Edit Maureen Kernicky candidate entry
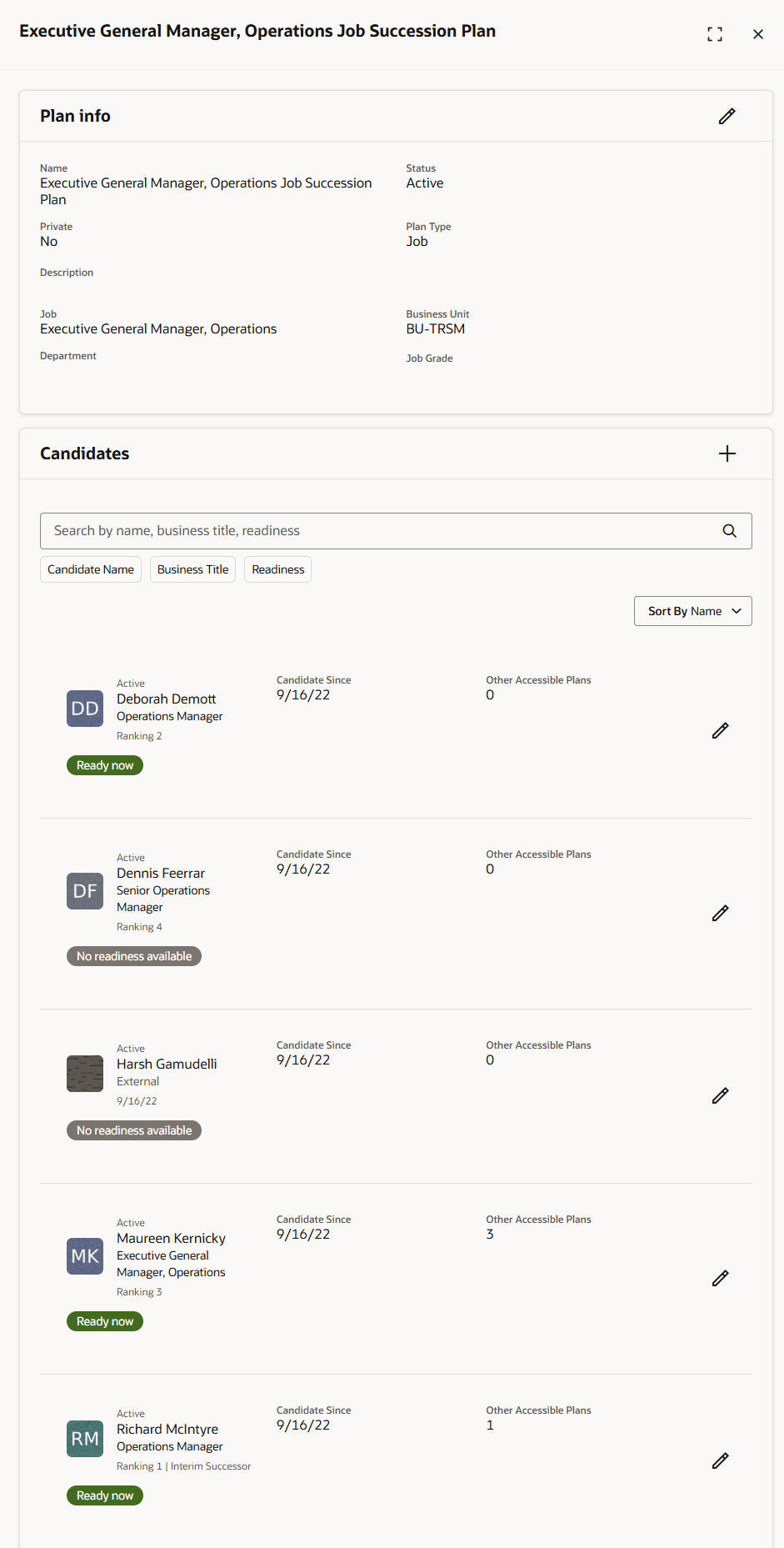The height and width of the screenshot is (1548, 784). tap(720, 1278)
